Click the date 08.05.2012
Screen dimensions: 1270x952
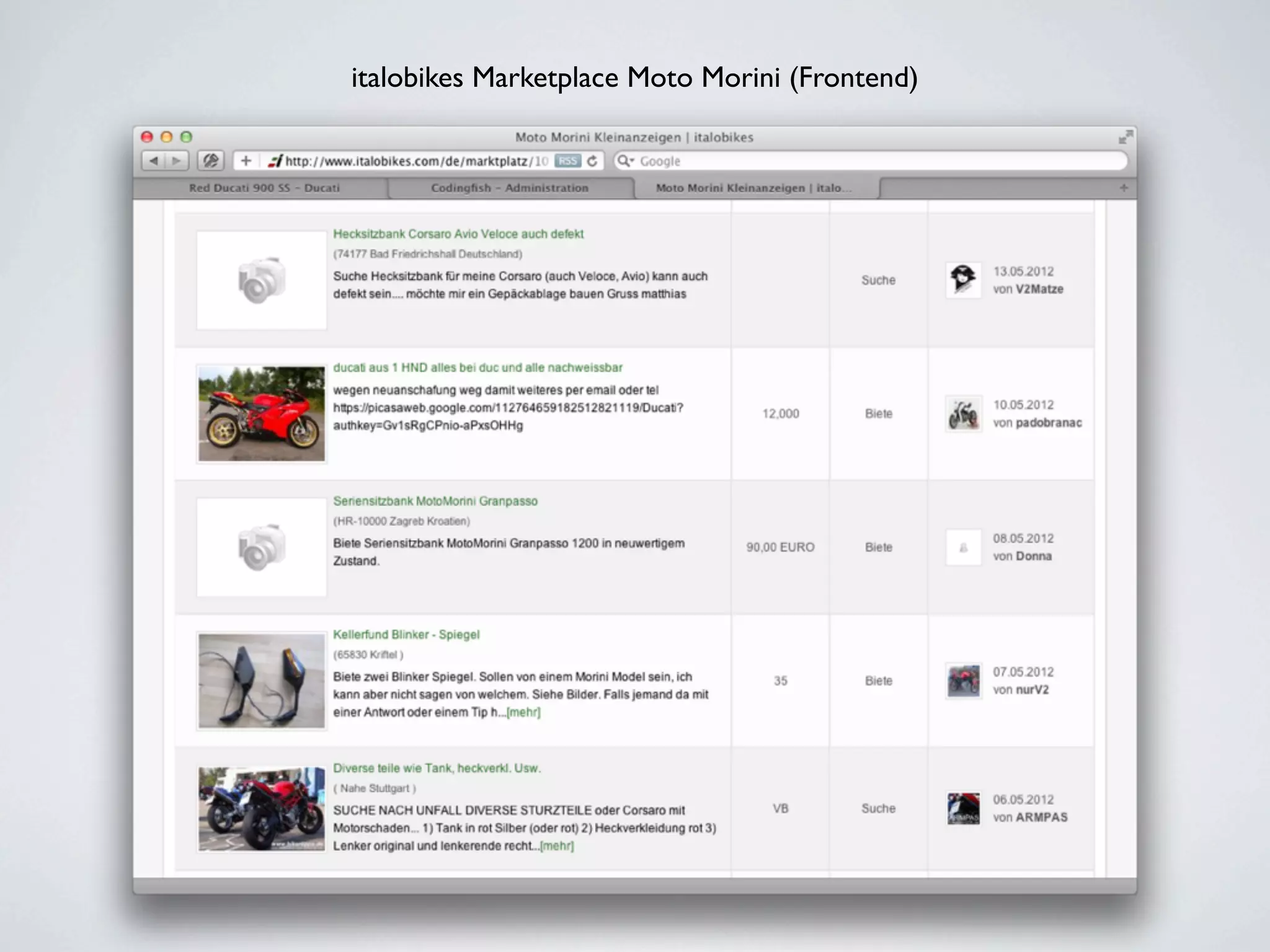(x=1024, y=539)
